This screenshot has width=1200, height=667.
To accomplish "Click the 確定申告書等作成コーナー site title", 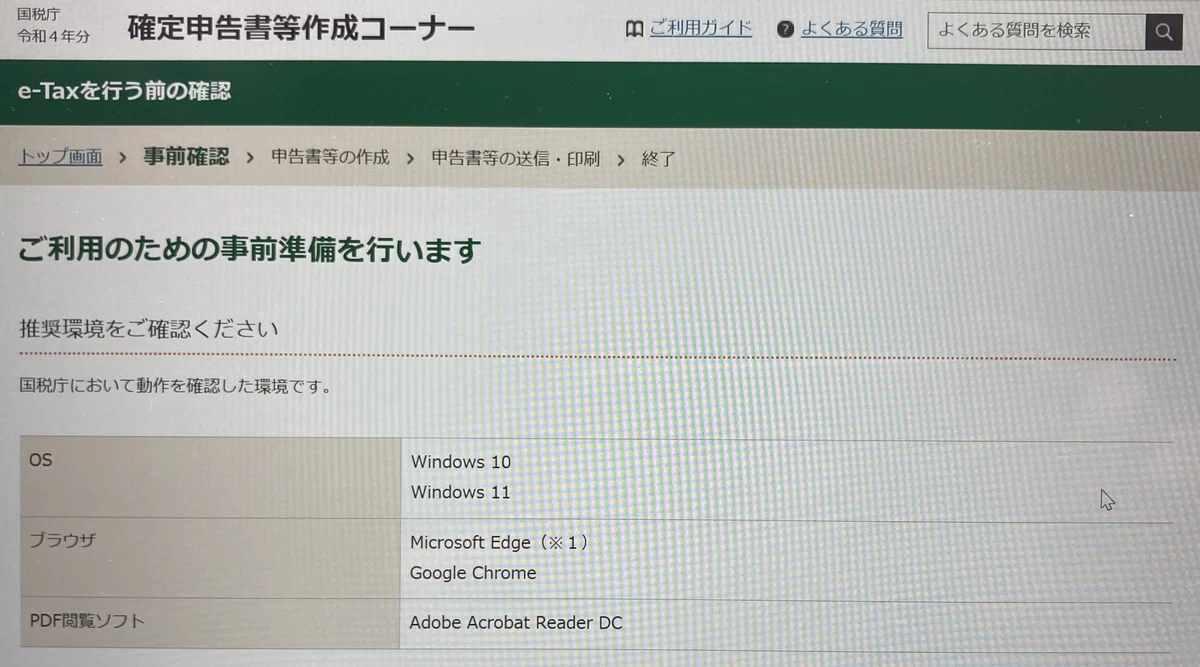I will click(x=301, y=28).
